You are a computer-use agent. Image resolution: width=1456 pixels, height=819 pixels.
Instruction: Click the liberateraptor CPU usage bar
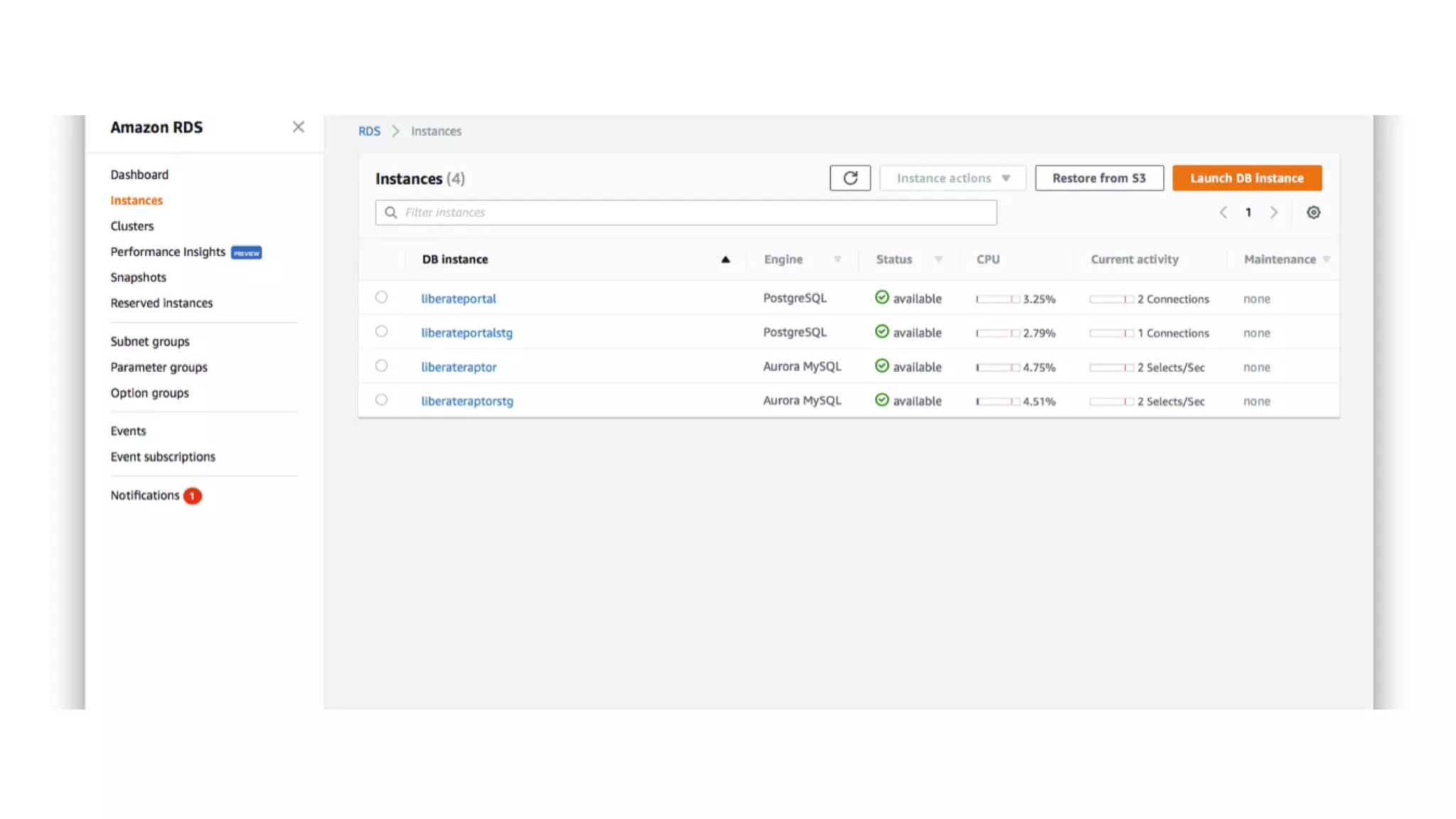997,368
